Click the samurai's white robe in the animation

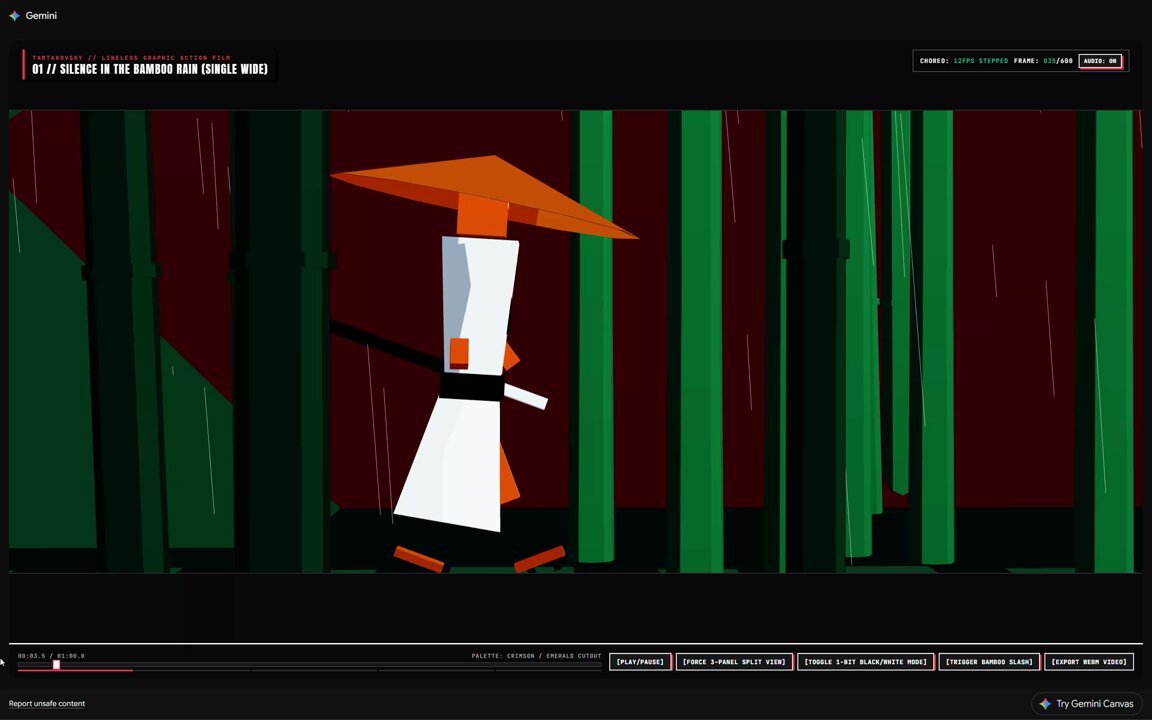coord(470,382)
